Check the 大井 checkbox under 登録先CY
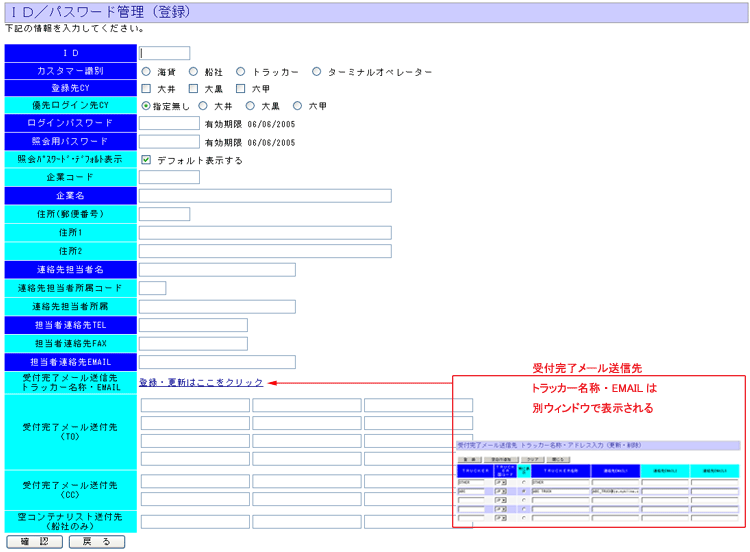 [x=146, y=89]
